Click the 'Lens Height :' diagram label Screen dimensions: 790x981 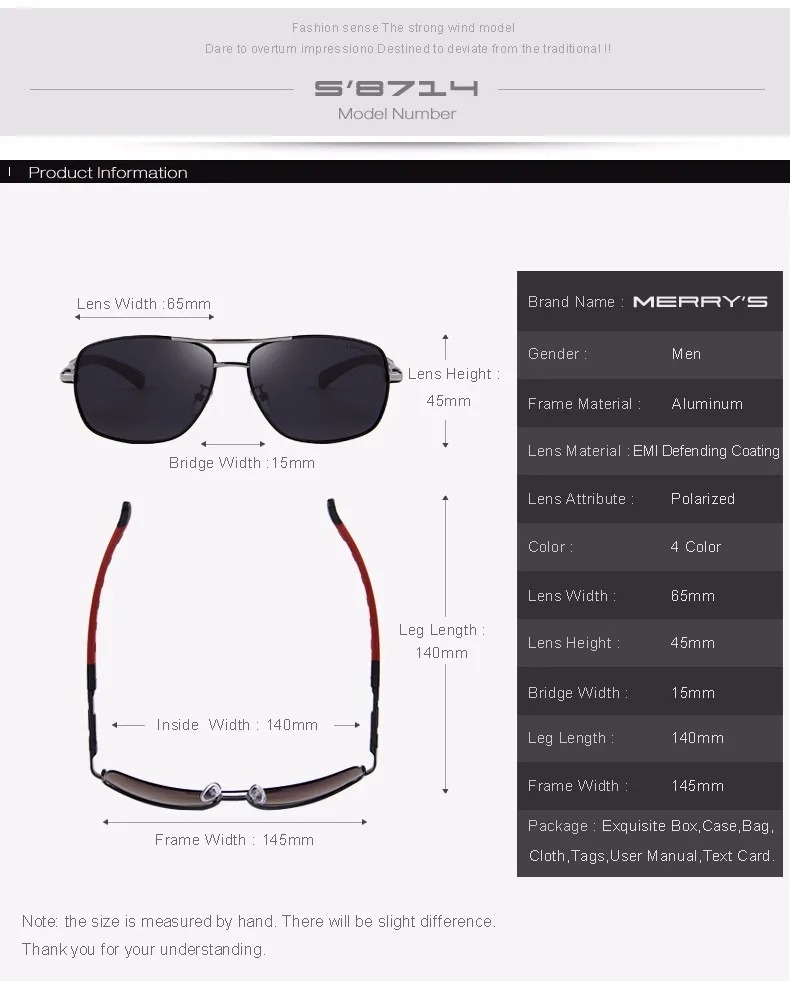(453, 374)
